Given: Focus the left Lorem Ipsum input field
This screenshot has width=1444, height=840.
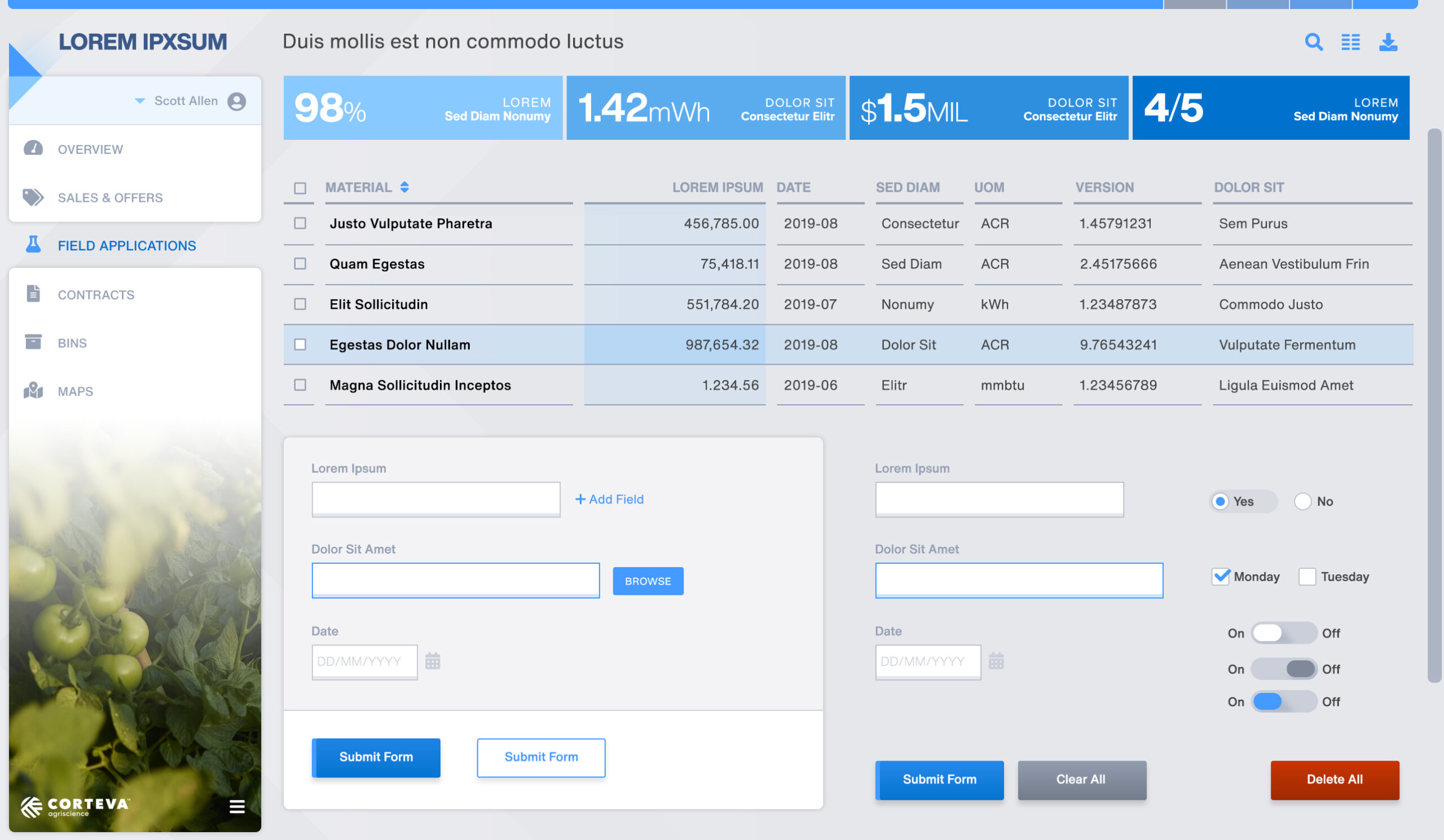Looking at the screenshot, I should click(x=436, y=499).
